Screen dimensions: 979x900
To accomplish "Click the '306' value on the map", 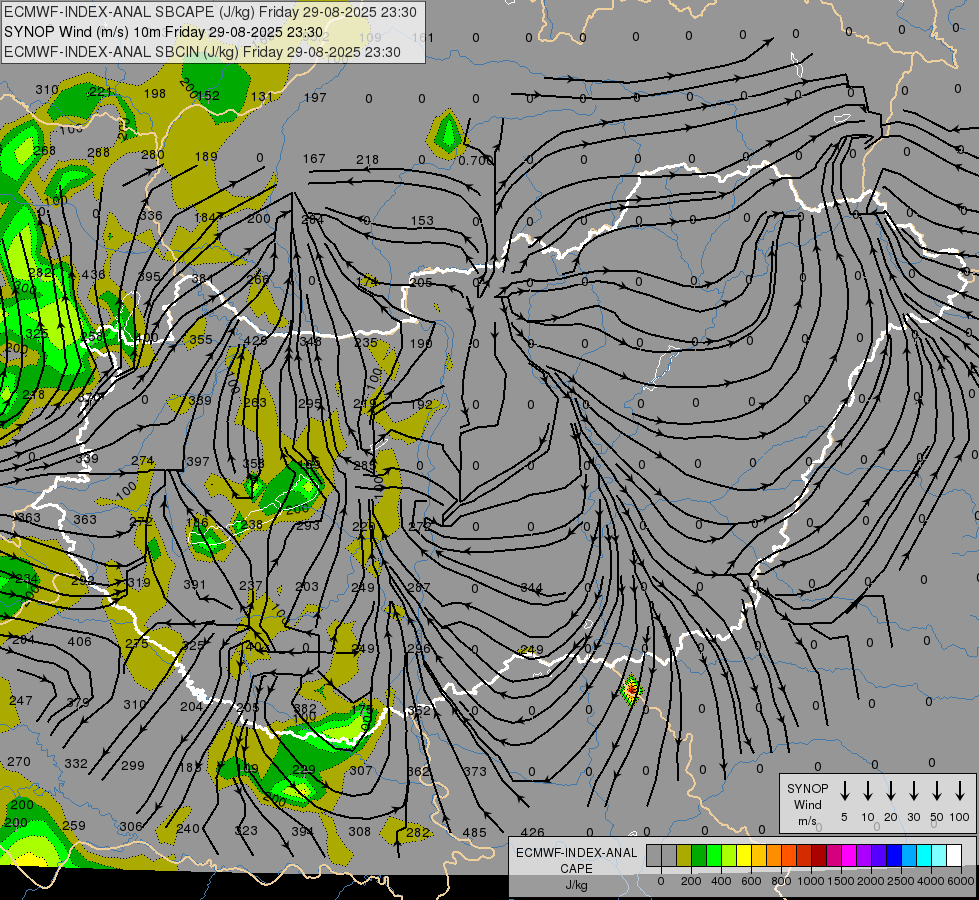I will point(131,826).
